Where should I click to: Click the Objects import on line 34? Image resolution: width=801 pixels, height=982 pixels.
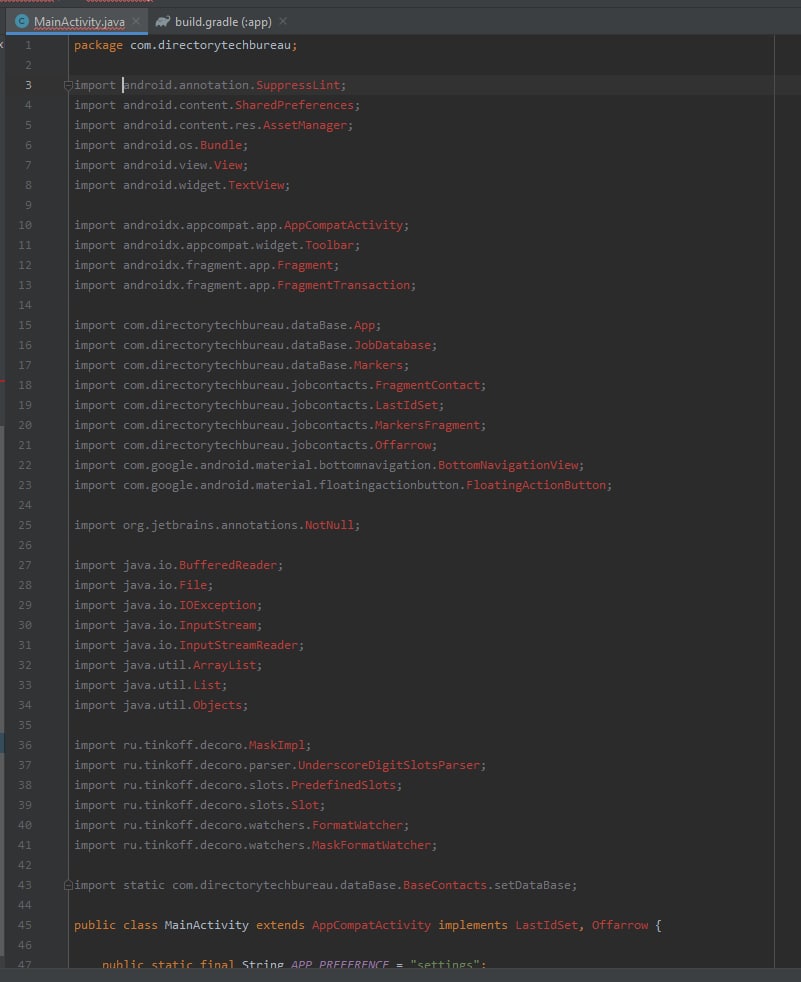[217, 705]
